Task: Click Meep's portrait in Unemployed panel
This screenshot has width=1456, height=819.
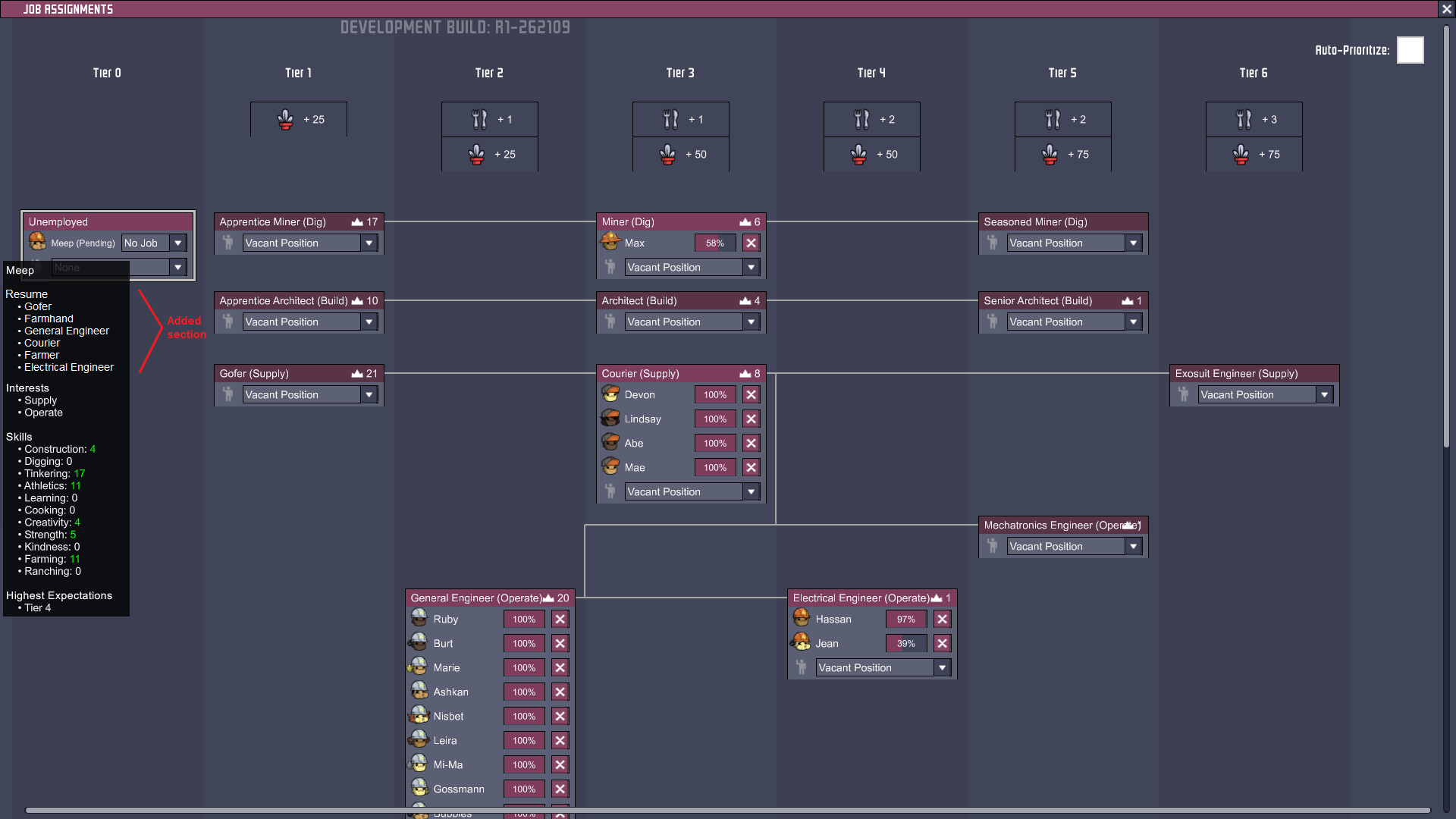Action: coord(37,243)
